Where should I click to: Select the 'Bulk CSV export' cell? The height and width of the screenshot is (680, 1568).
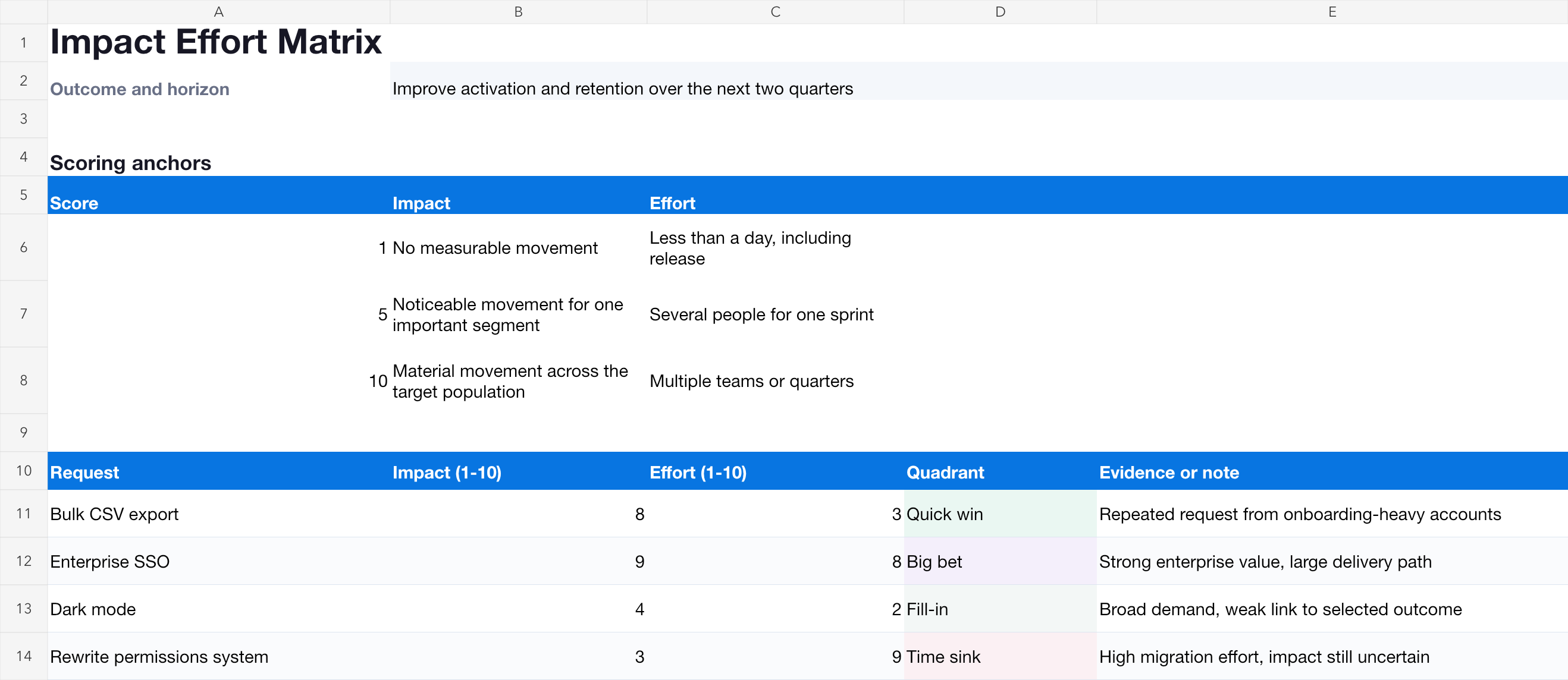[x=218, y=514]
